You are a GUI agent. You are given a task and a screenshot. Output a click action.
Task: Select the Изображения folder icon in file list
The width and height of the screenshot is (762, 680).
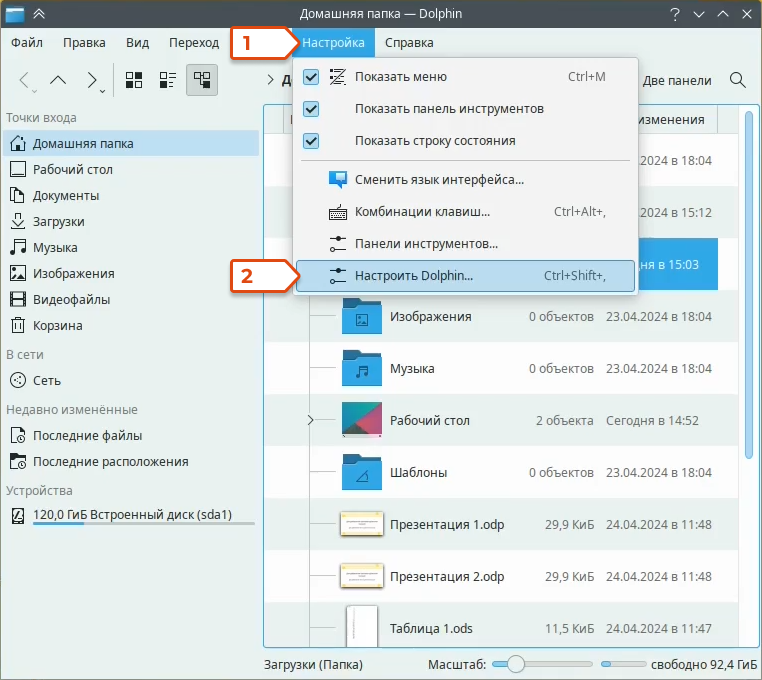(362, 316)
